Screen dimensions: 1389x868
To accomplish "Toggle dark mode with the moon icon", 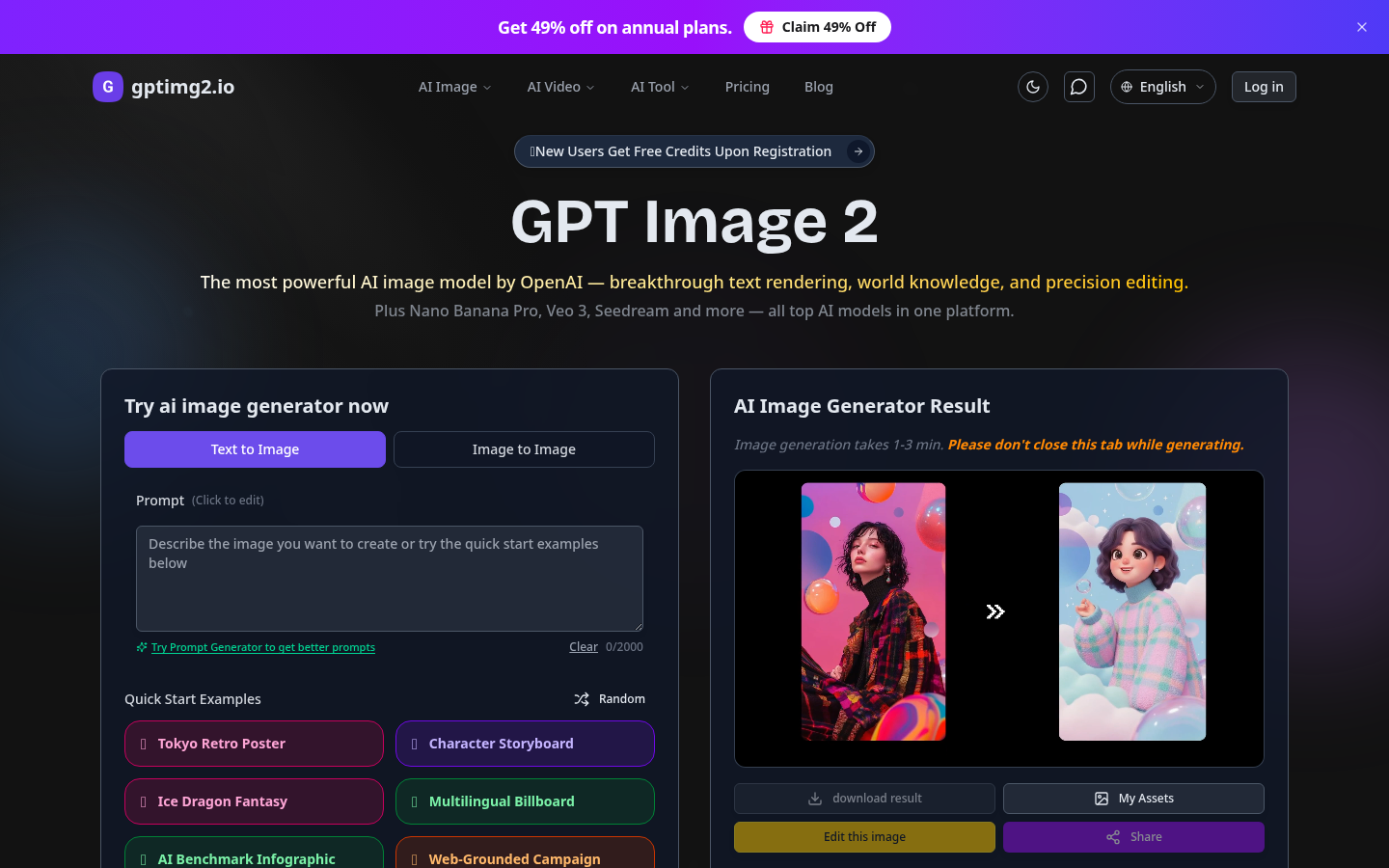I will coord(1033,87).
